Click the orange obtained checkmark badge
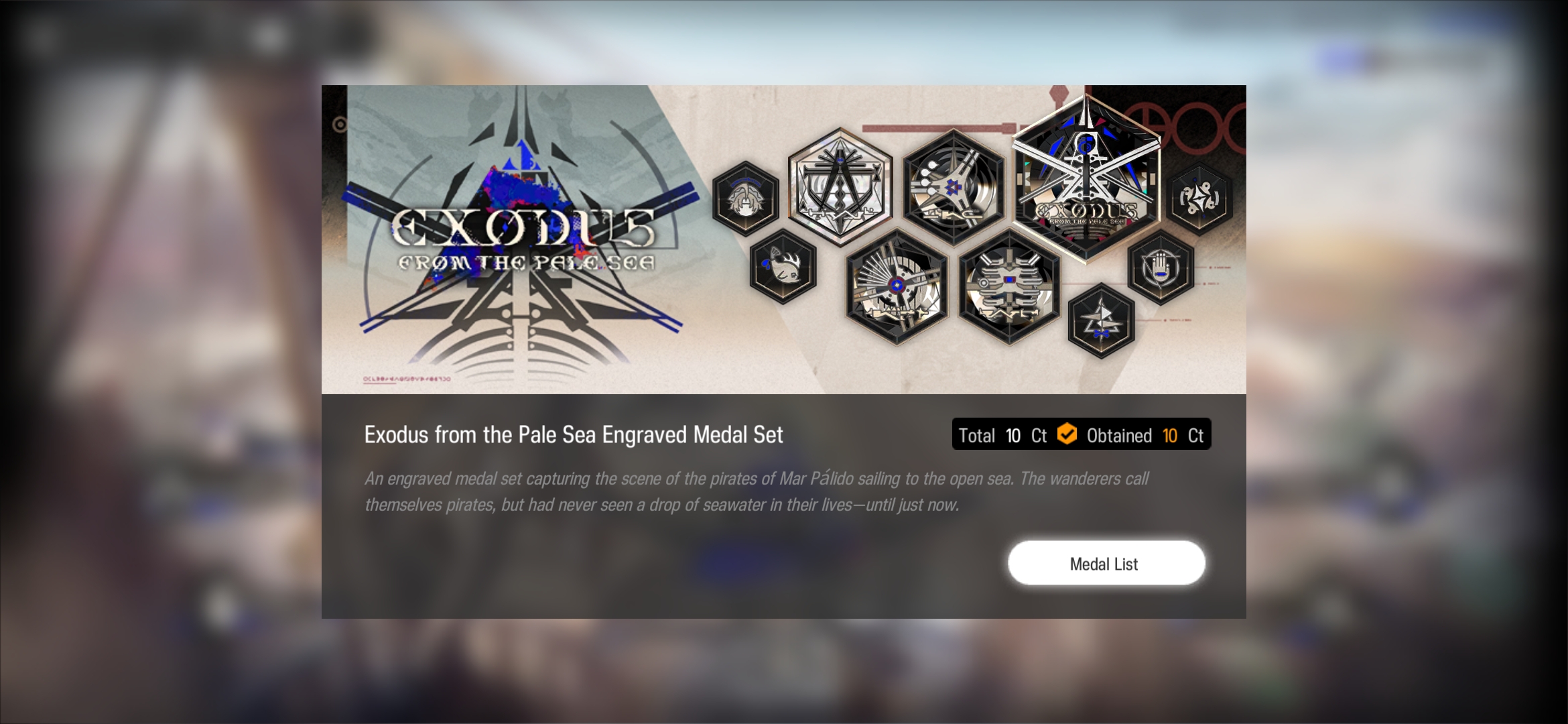1568x724 pixels. (1067, 434)
